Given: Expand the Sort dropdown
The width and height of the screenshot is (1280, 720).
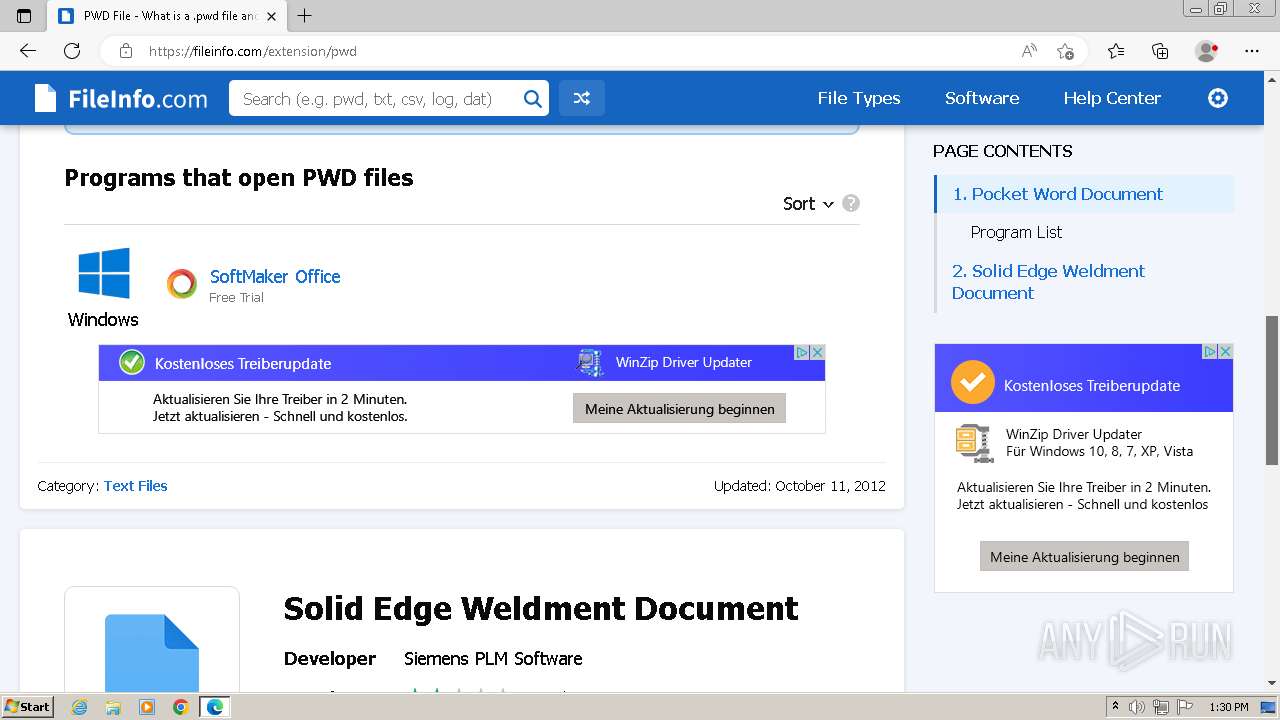Looking at the screenshot, I should tap(808, 203).
